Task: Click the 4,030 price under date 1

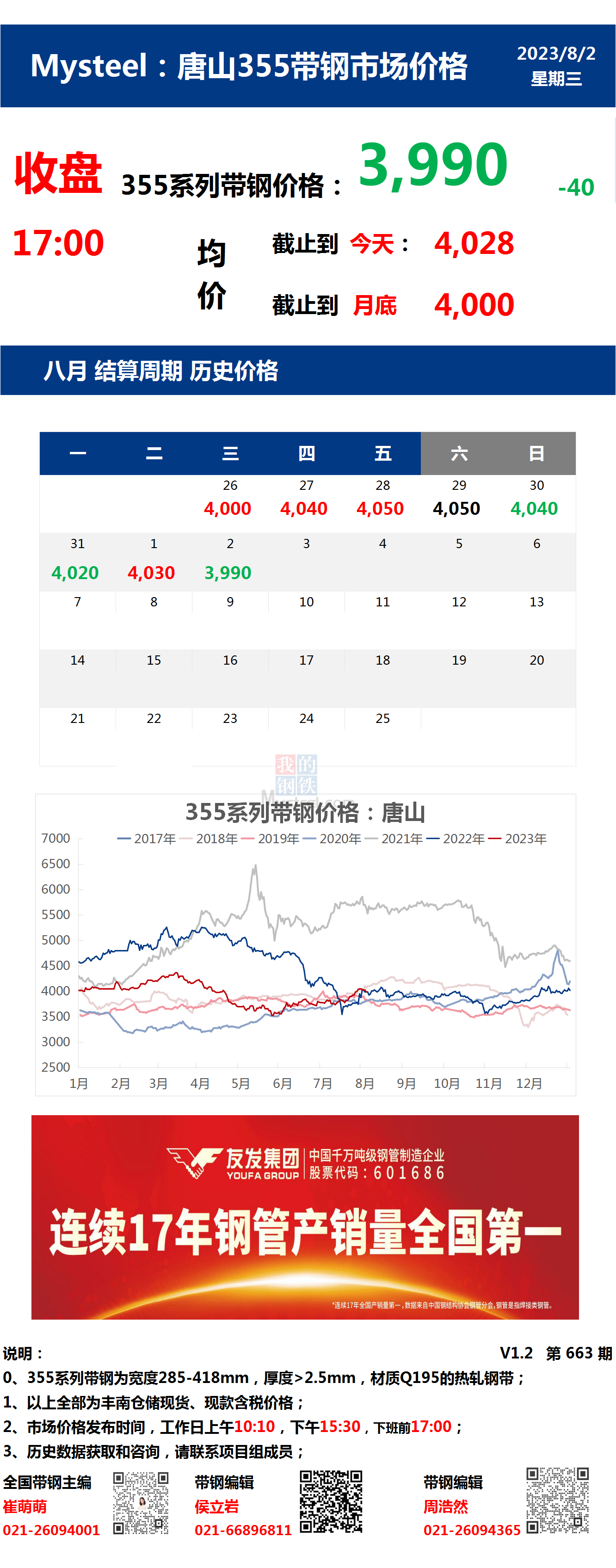Action: coord(151,573)
